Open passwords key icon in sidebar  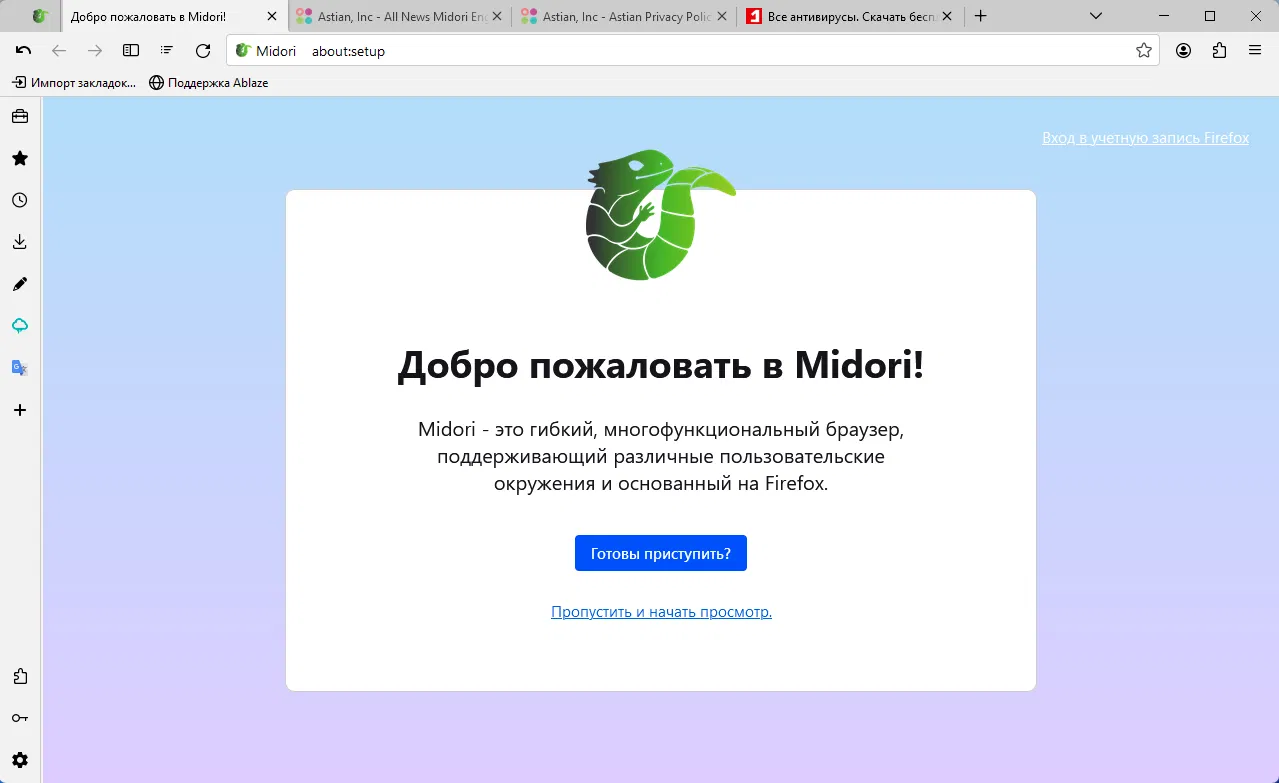click(20, 718)
